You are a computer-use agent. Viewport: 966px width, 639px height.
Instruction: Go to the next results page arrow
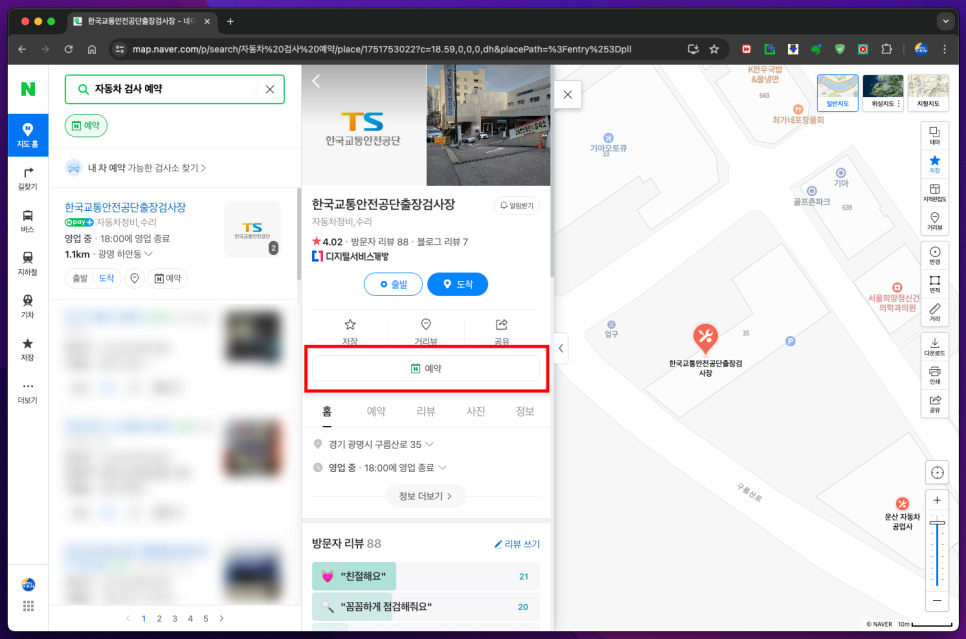pos(222,618)
